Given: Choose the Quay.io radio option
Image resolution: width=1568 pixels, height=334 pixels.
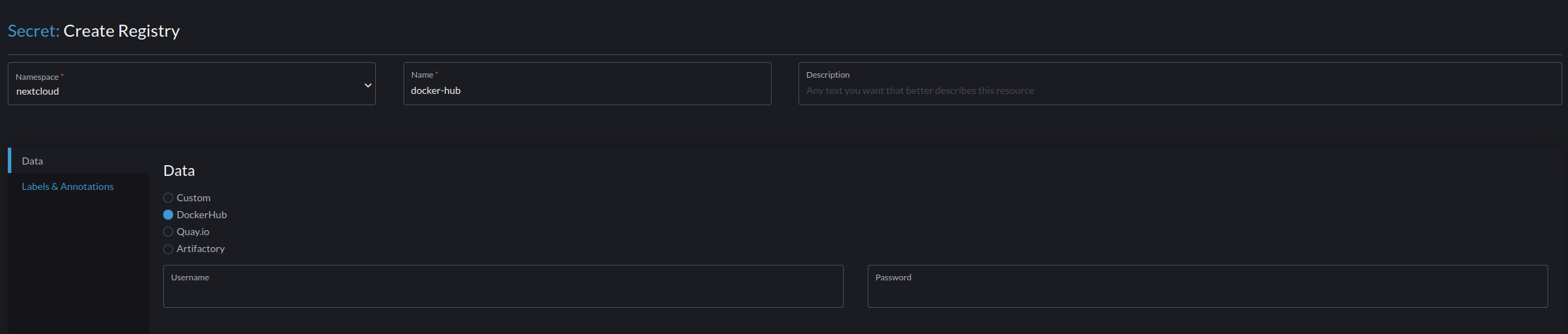Looking at the screenshot, I should point(168,232).
